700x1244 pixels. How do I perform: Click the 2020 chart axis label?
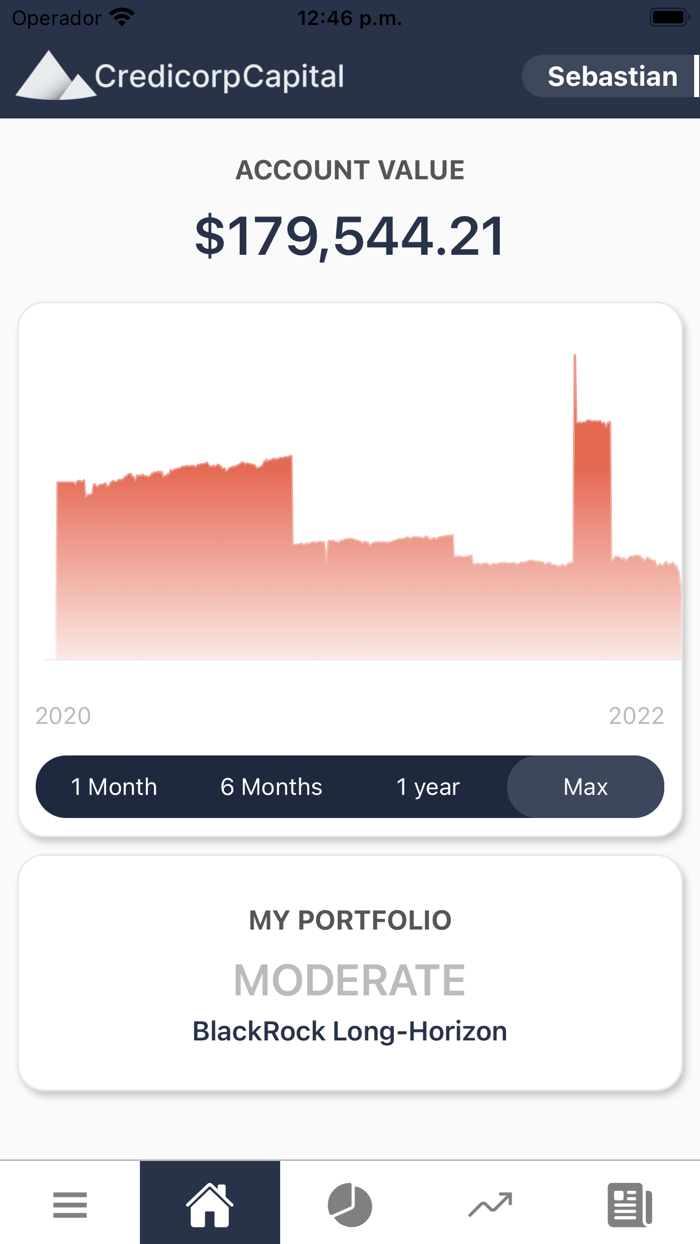[63, 715]
